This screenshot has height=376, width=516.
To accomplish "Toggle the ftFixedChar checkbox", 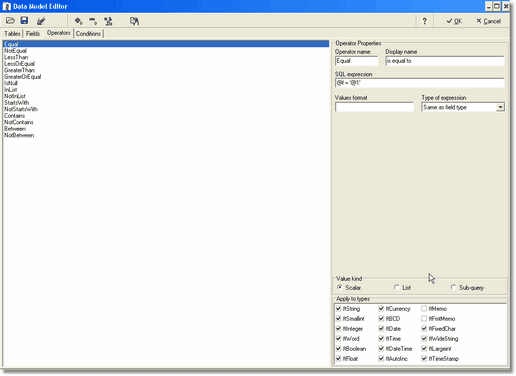I will [x=424, y=329].
